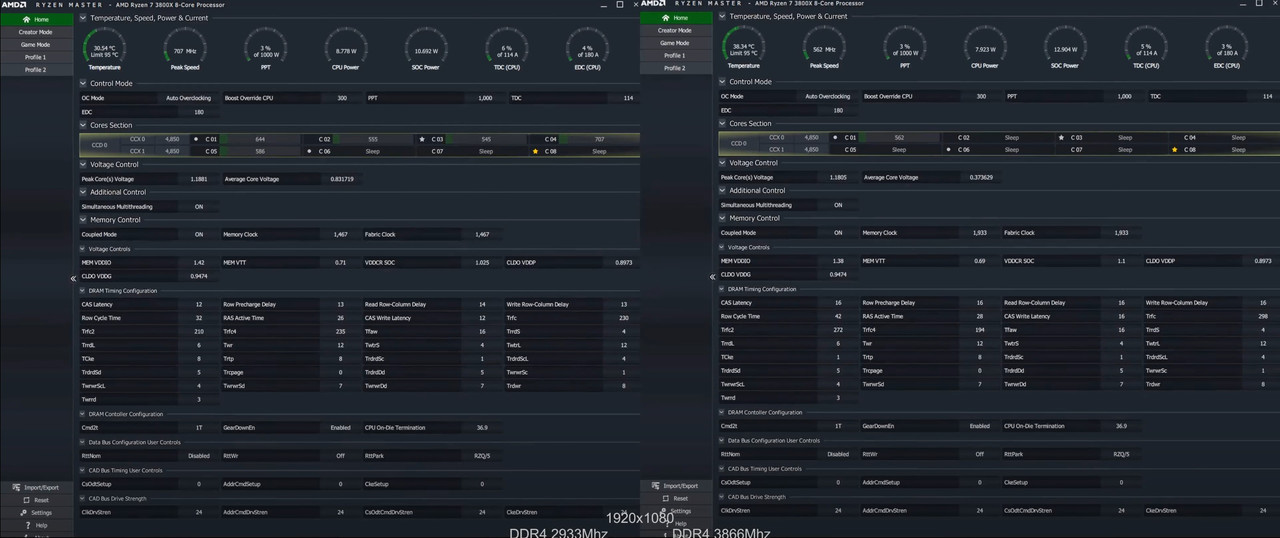This screenshot has width=1280, height=538.
Task: Click the Peak Speed gauge in right window
Action: click(x=824, y=45)
